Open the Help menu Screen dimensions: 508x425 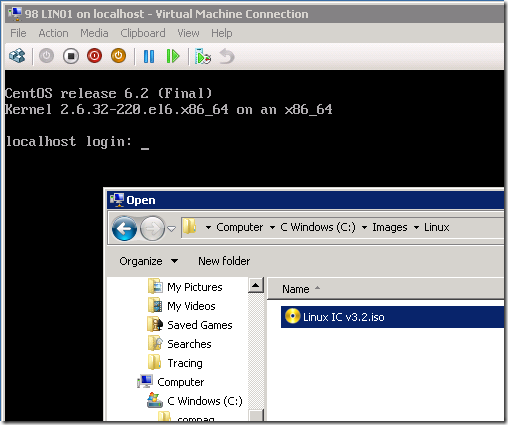tap(222, 33)
